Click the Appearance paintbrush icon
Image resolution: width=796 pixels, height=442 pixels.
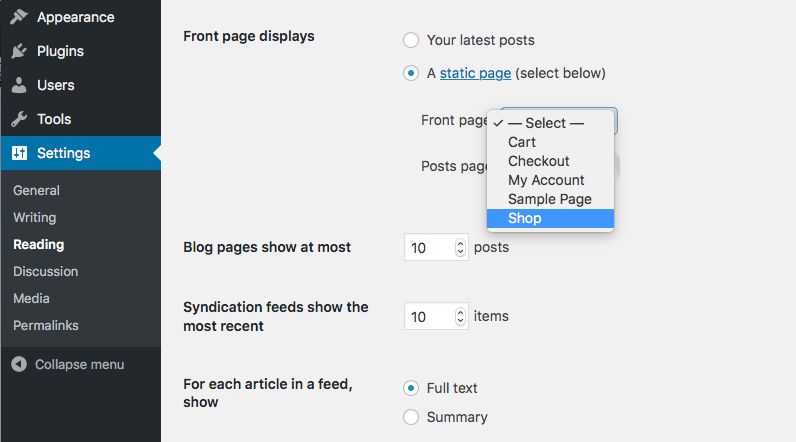coord(19,17)
